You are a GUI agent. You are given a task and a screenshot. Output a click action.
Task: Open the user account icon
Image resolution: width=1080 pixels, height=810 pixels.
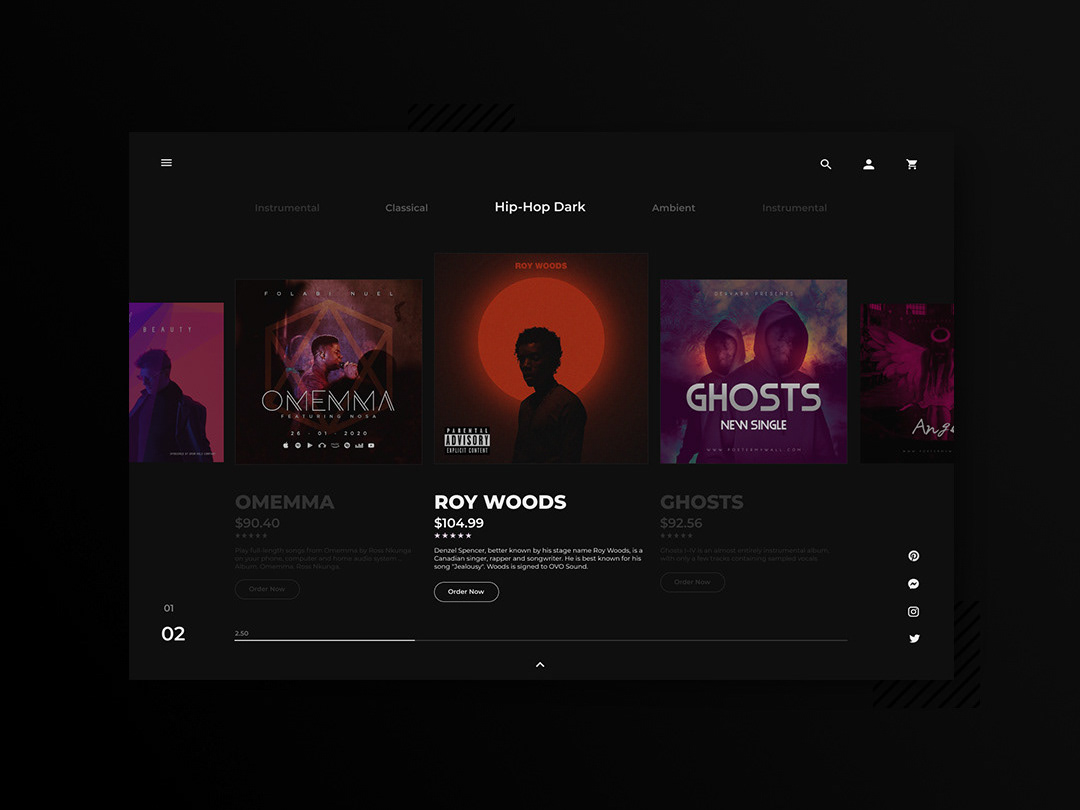(x=869, y=164)
